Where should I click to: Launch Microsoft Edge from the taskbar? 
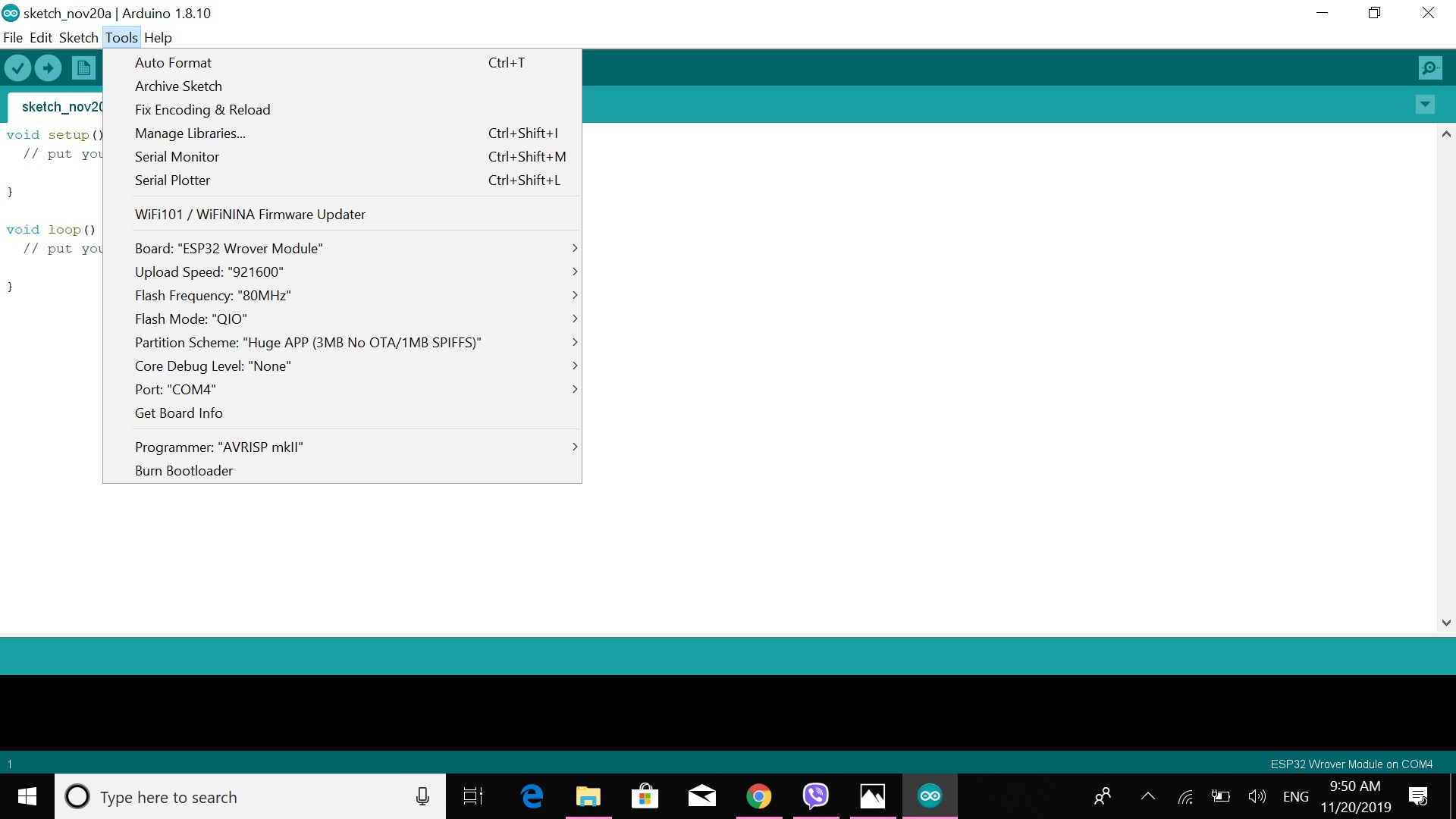[532, 796]
